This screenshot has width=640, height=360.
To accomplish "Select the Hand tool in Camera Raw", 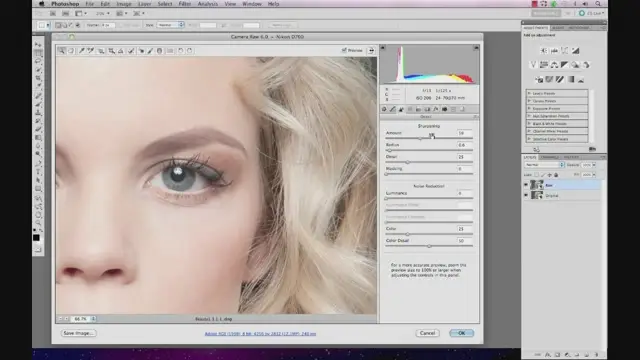I will pos(71,51).
